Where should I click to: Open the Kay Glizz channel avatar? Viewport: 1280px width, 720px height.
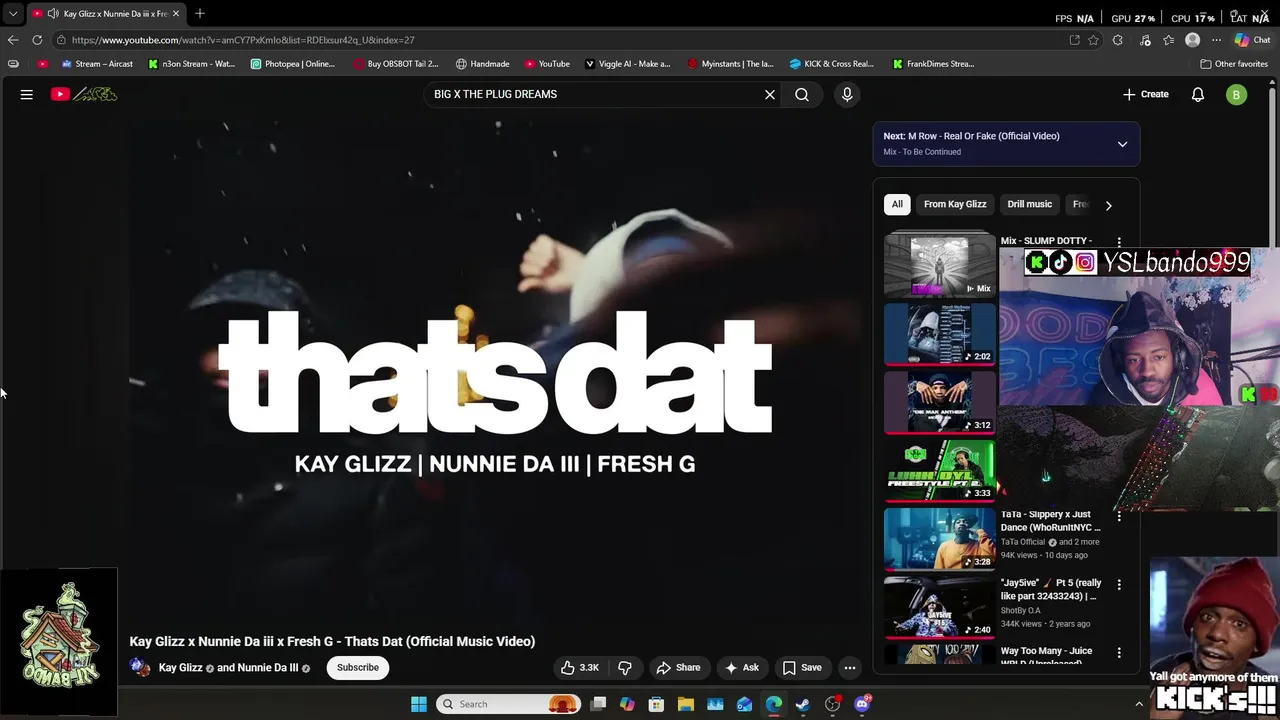coord(141,668)
